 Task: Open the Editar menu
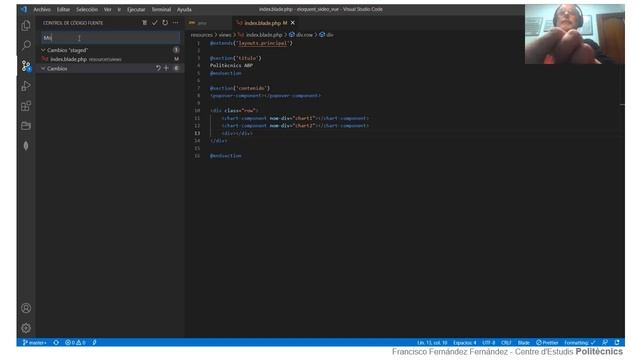(63, 9)
